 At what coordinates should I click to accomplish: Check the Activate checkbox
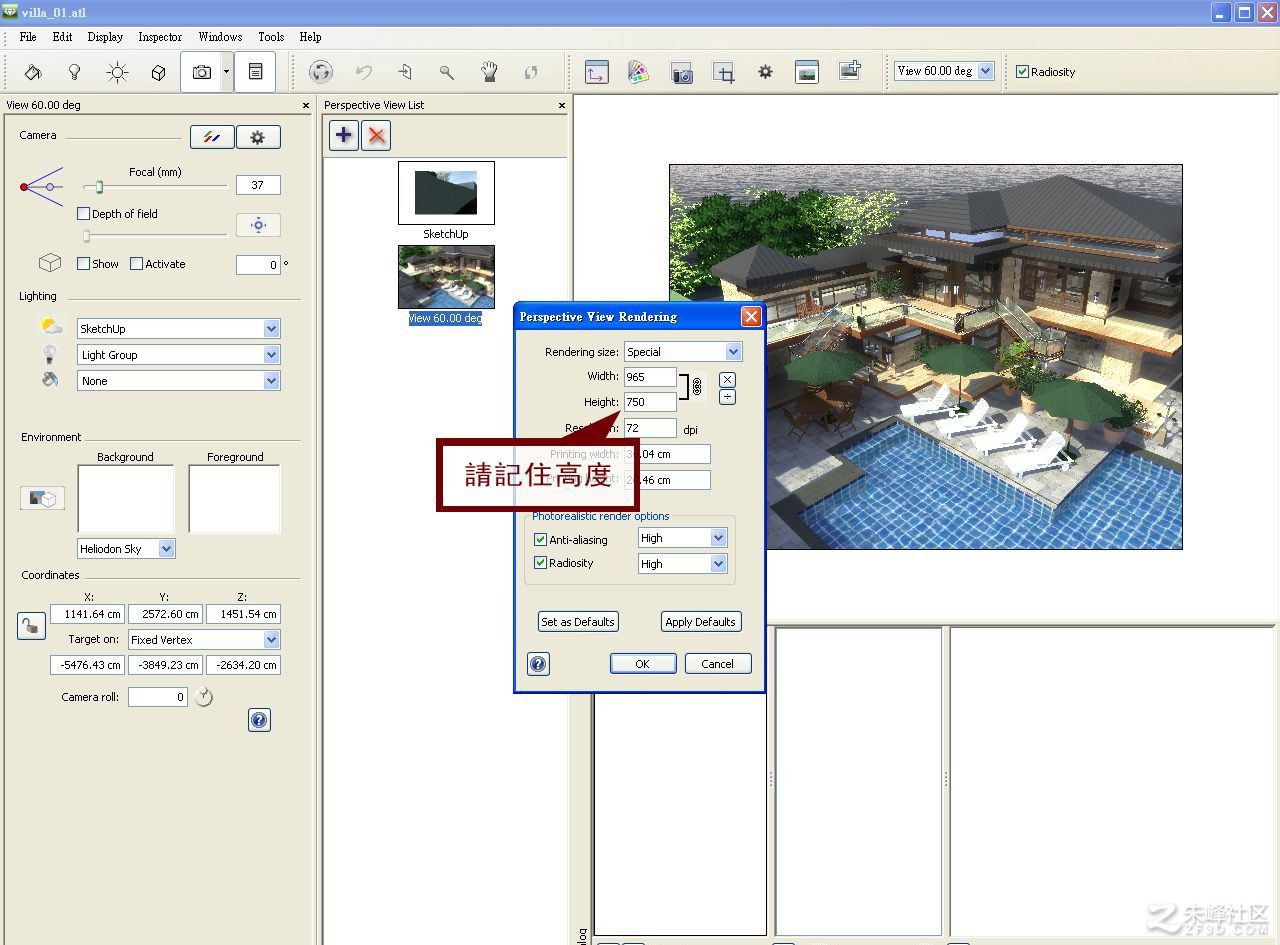click(137, 264)
